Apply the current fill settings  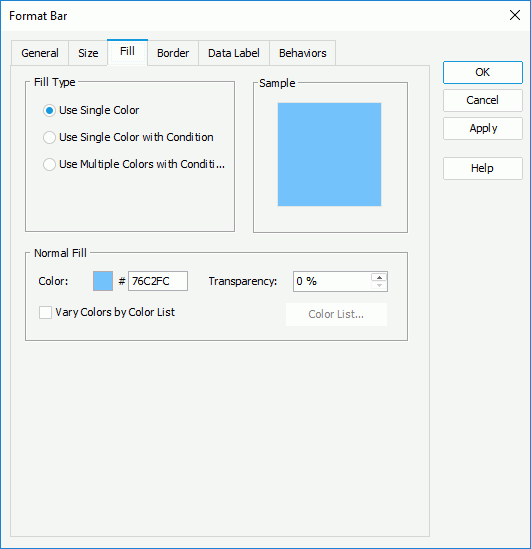pos(483,128)
